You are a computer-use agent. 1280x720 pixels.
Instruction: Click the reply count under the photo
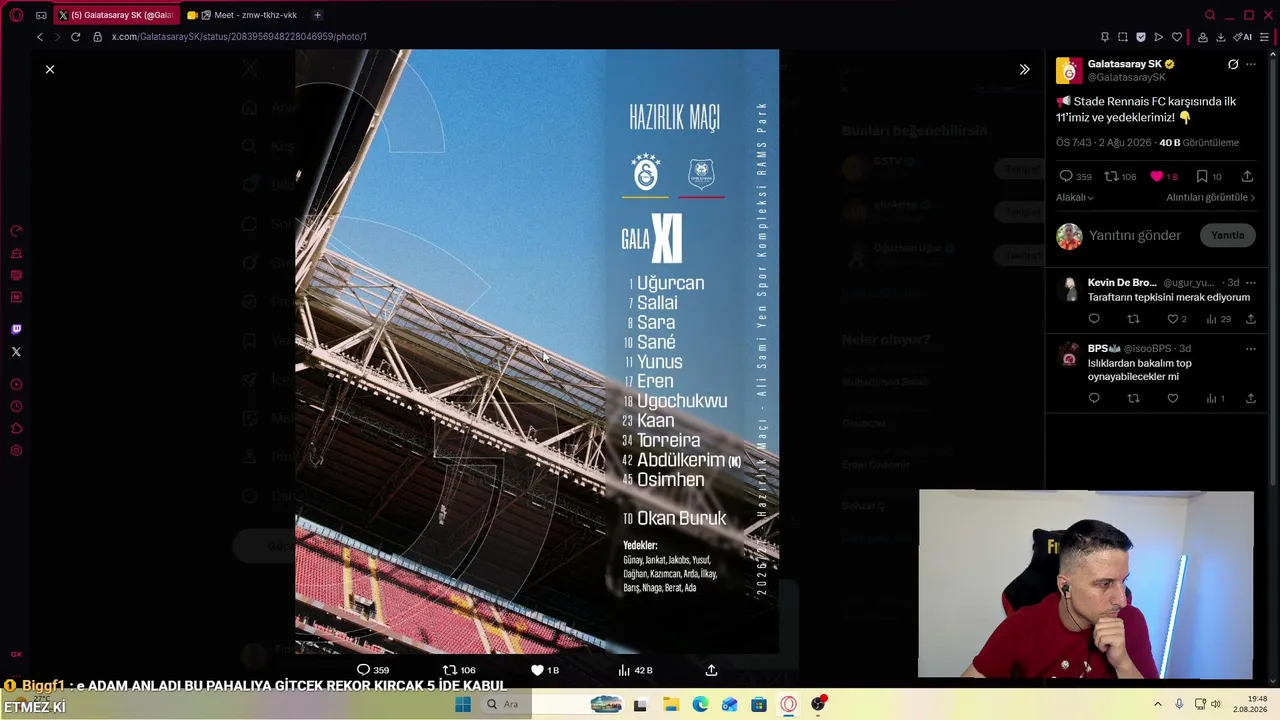click(373, 670)
